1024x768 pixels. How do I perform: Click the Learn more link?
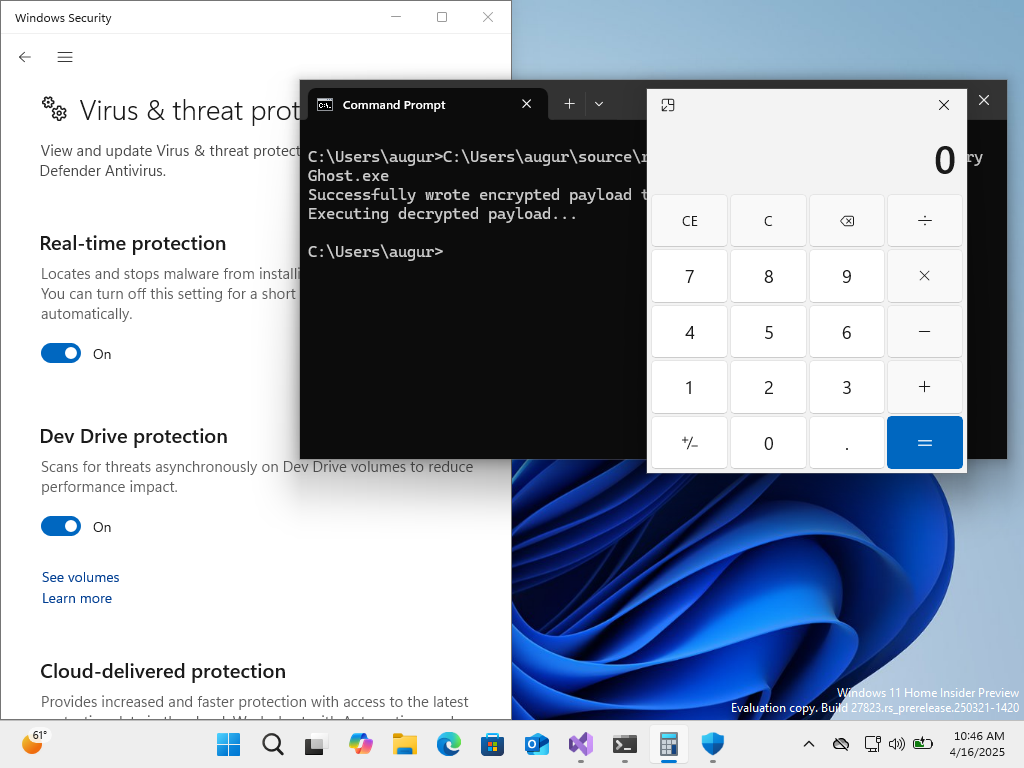[x=77, y=598]
